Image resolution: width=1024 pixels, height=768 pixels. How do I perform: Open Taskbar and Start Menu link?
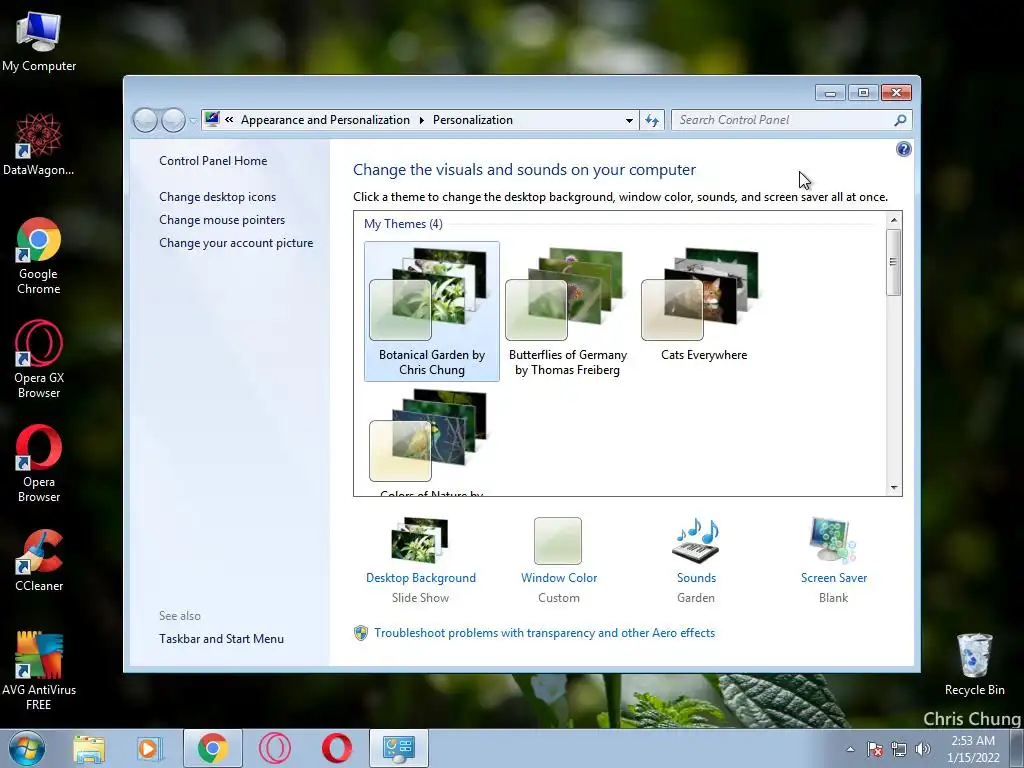point(221,639)
